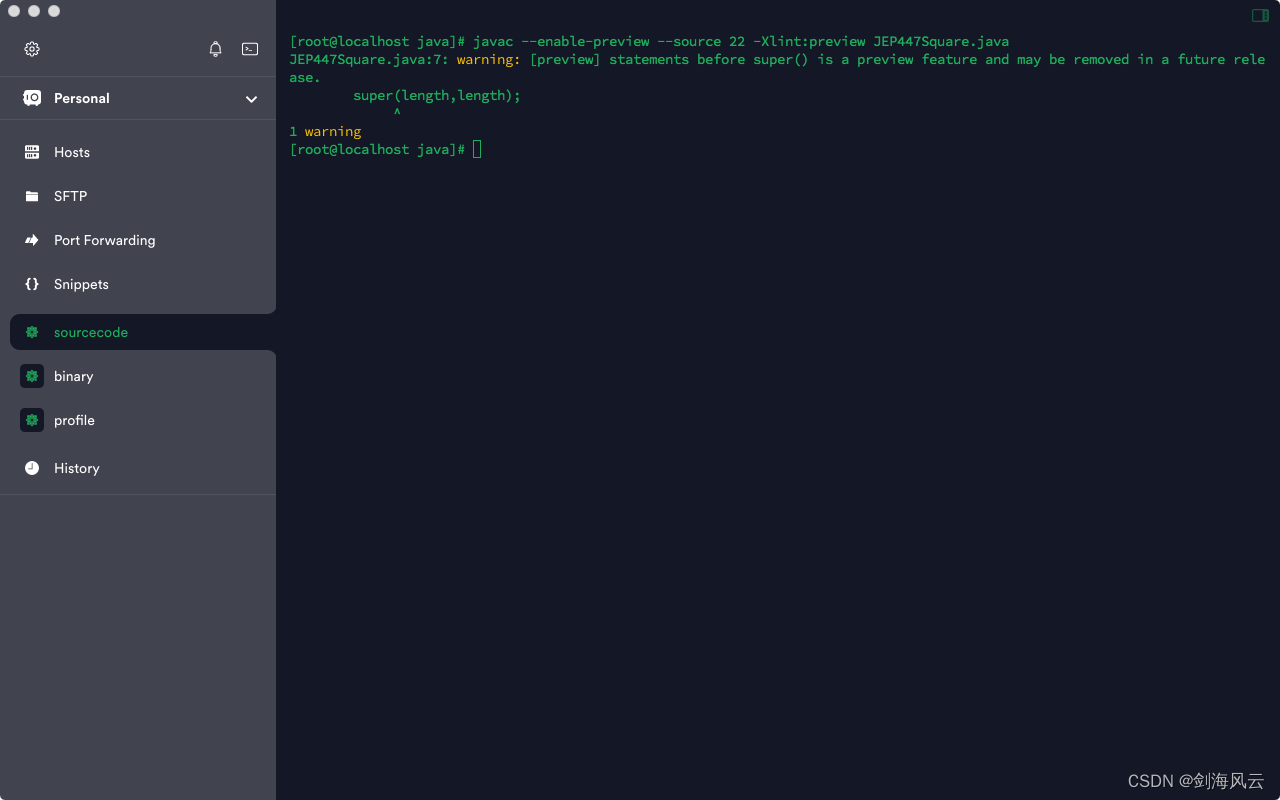
Task: Open the Settings gear
Action: (31, 48)
